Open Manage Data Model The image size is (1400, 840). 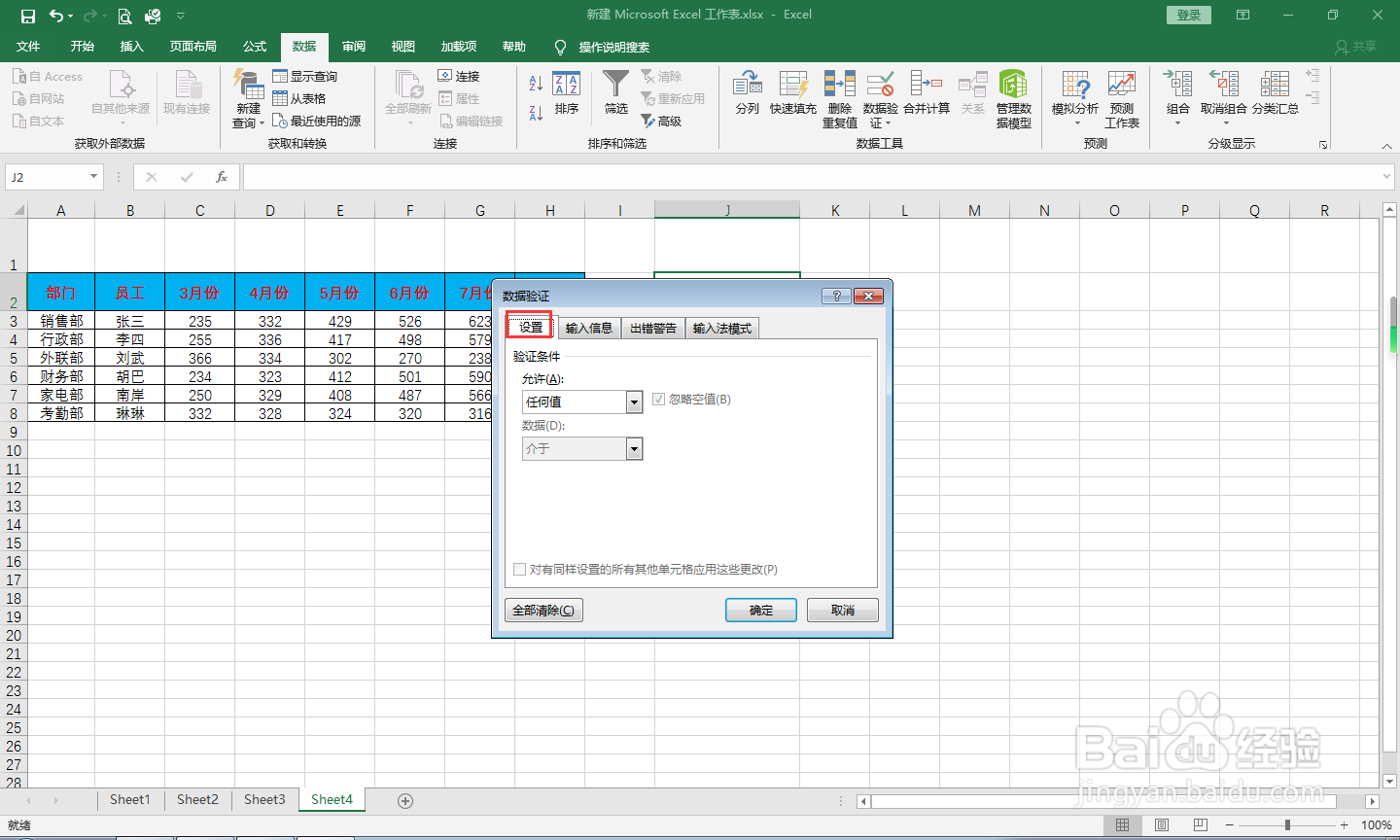click(1013, 99)
